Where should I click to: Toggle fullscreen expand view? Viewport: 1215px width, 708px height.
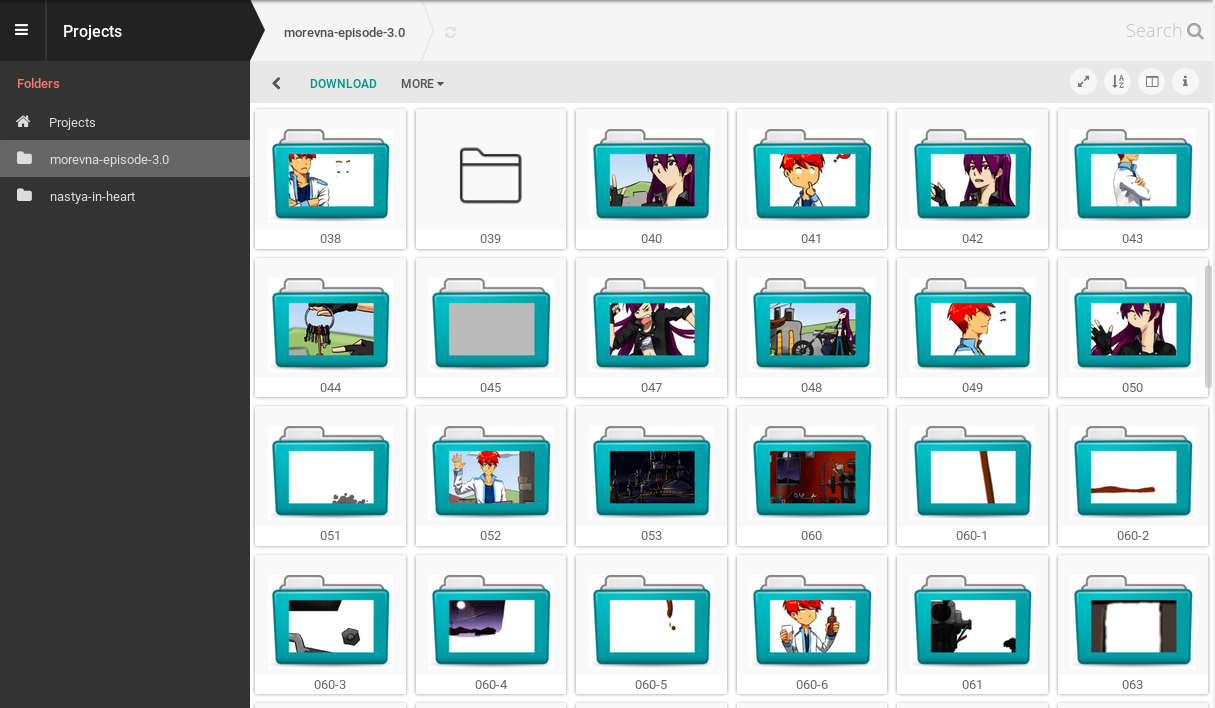1083,82
